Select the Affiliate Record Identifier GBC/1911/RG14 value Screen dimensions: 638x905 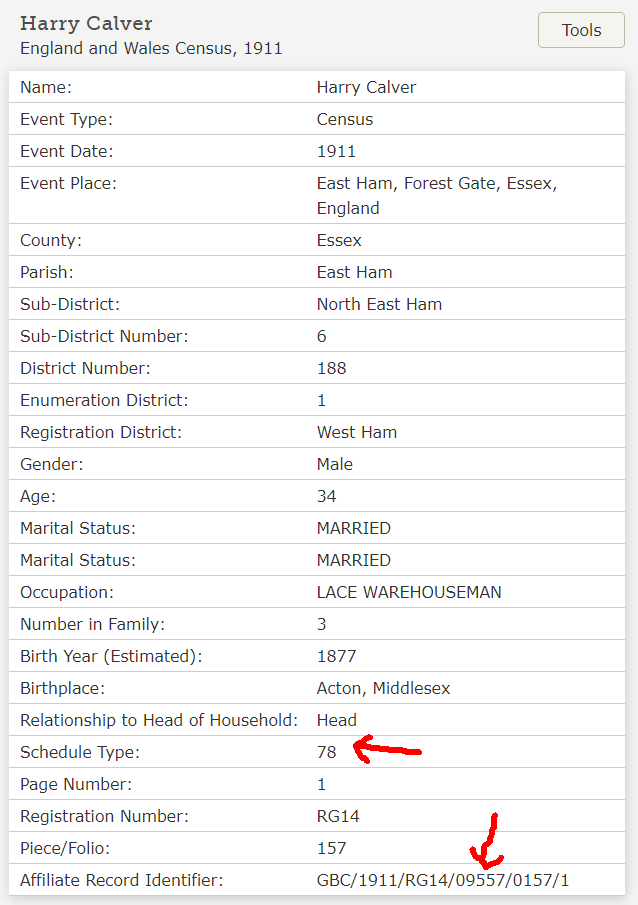pos(443,880)
